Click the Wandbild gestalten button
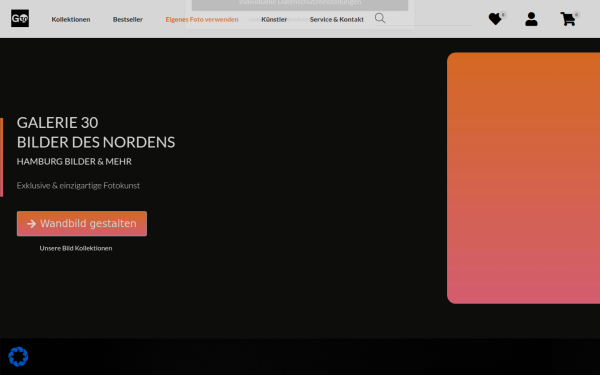 [82, 223]
